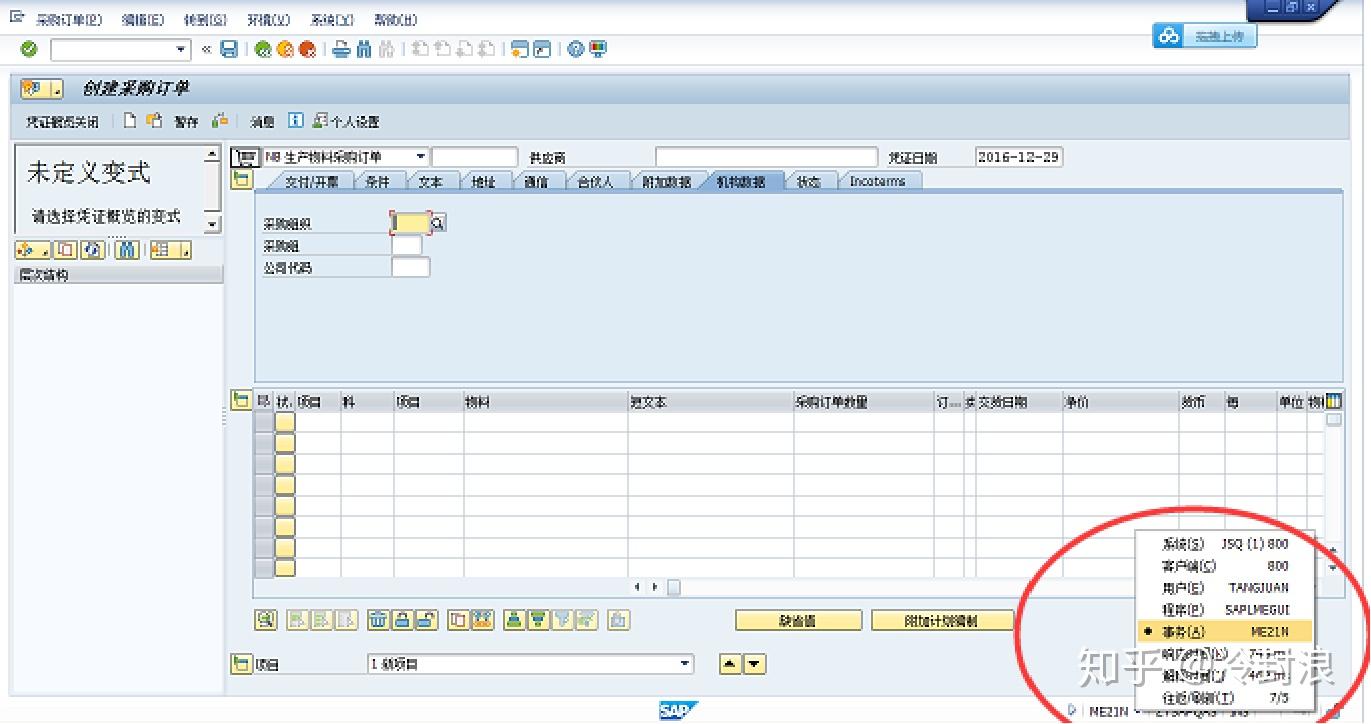Click the Help question-mark icon

(x=574, y=48)
